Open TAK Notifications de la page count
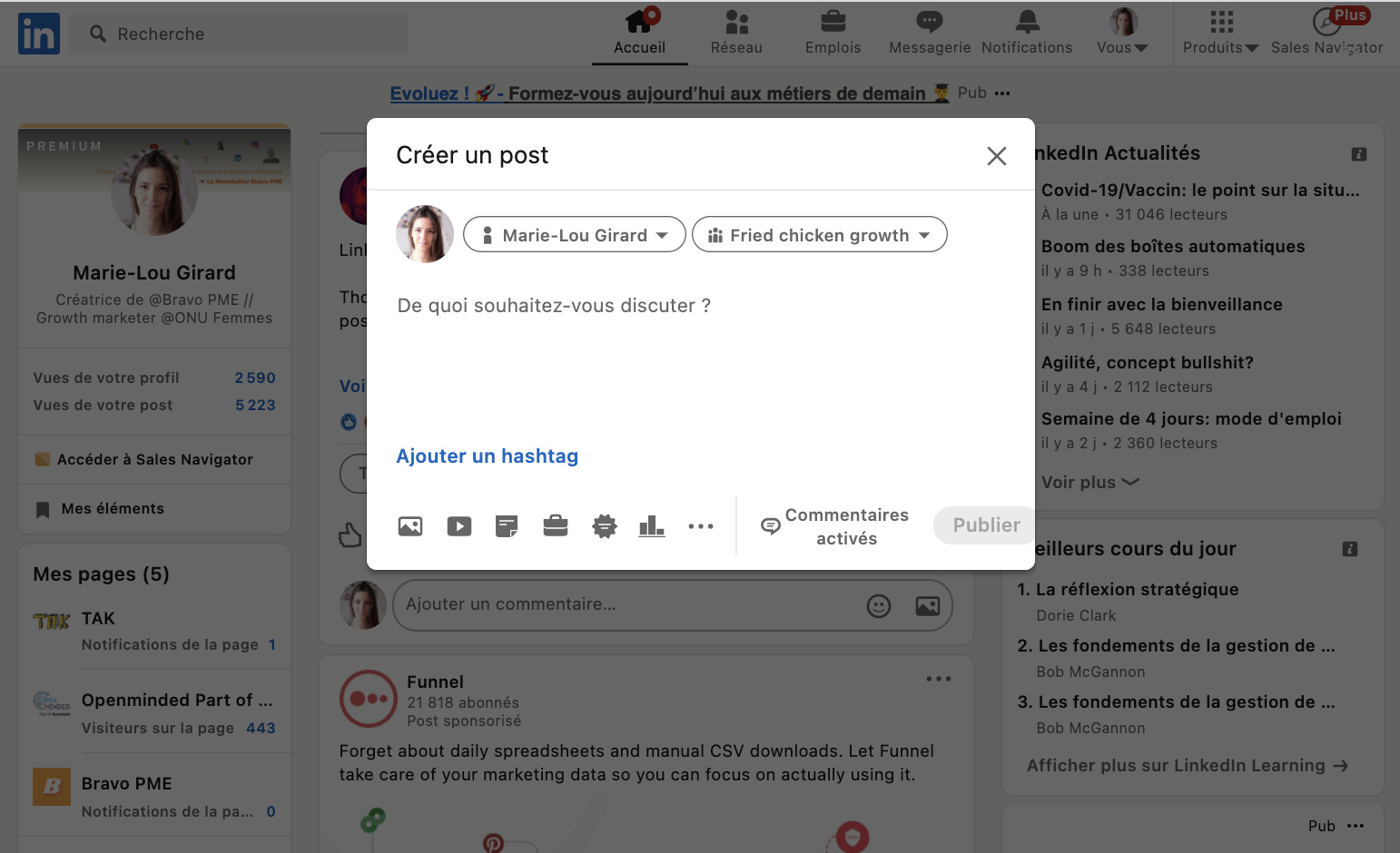The height and width of the screenshot is (853, 1400). [179, 645]
